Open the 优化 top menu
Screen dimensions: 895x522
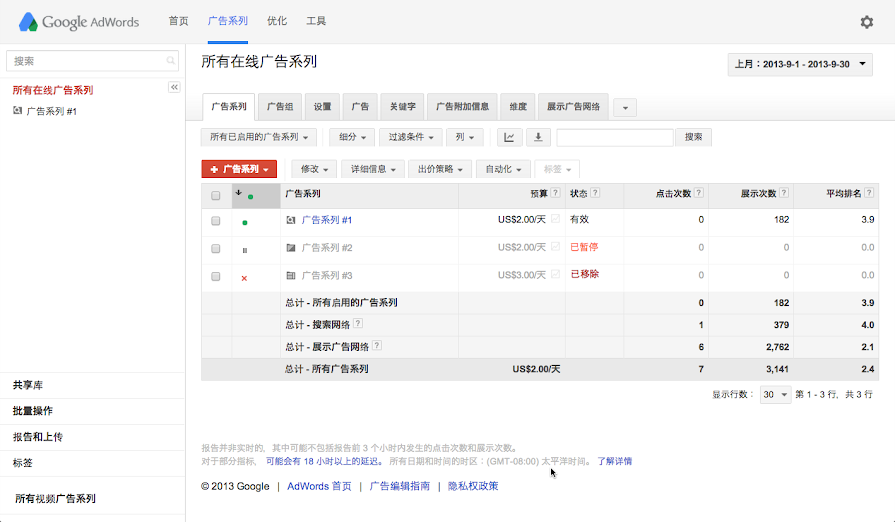(277, 21)
